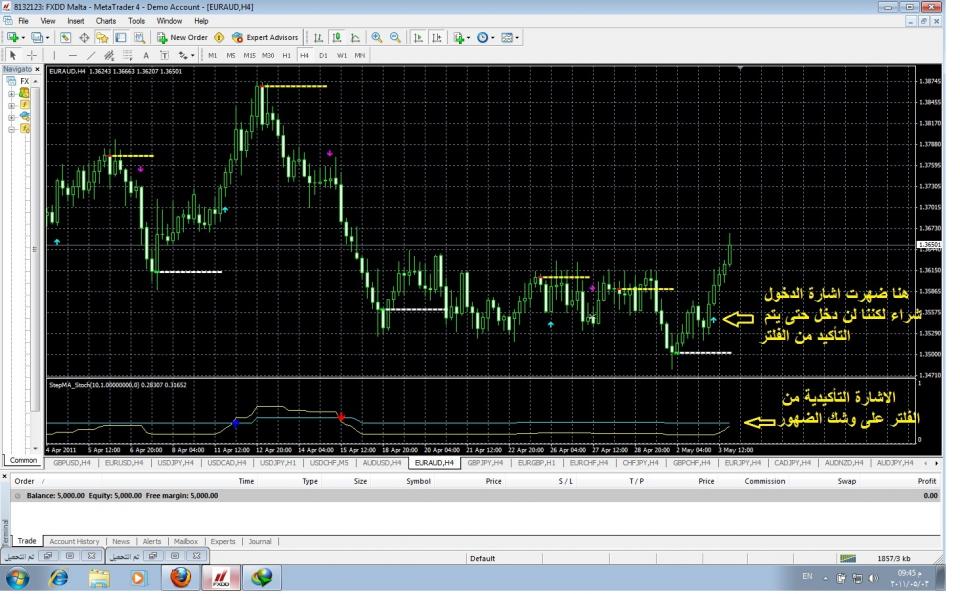The image size is (960, 594).
Task: Open the File menu
Action: [x=23, y=21]
